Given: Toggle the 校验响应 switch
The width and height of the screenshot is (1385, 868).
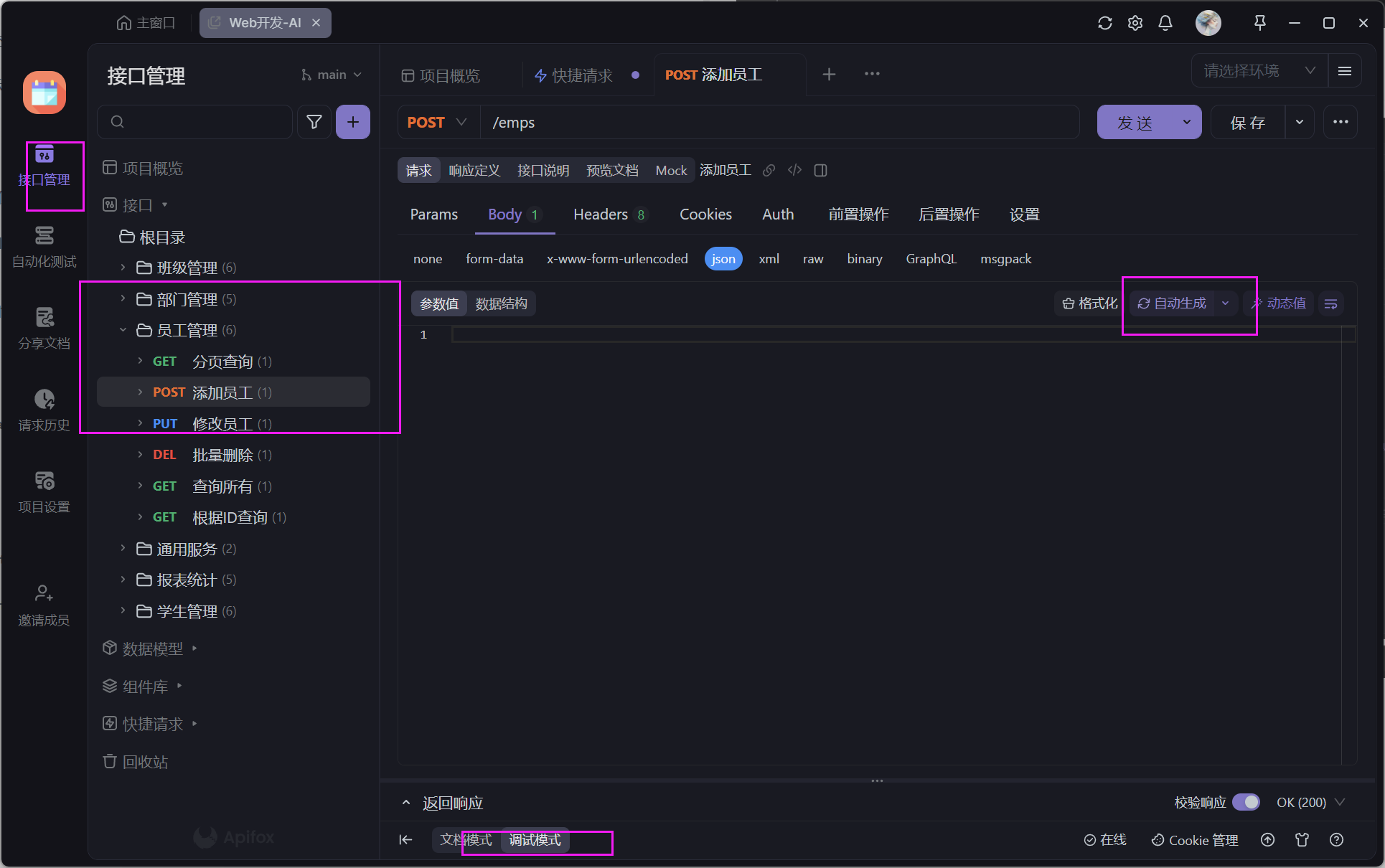Looking at the screenshot, I should [1246, 802].
